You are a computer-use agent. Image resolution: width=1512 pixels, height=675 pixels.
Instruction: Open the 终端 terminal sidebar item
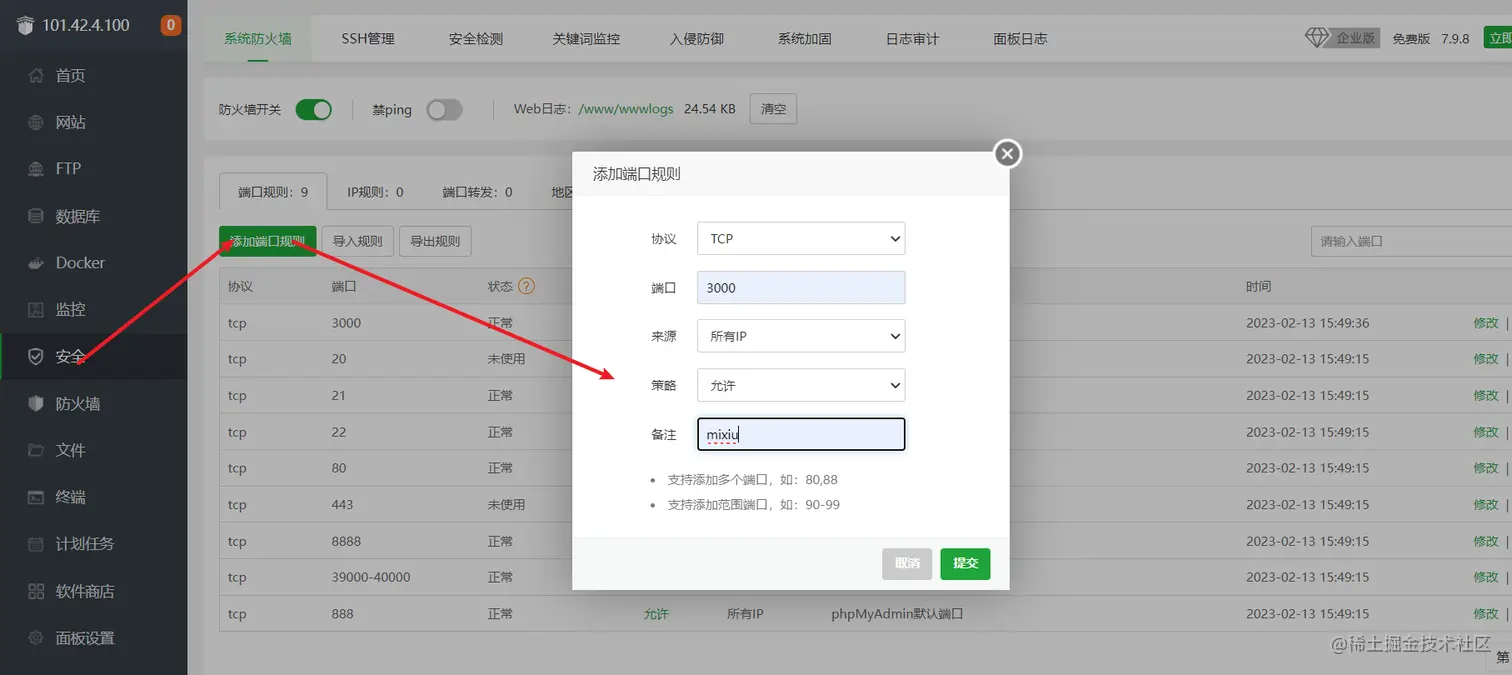point(93,497)
